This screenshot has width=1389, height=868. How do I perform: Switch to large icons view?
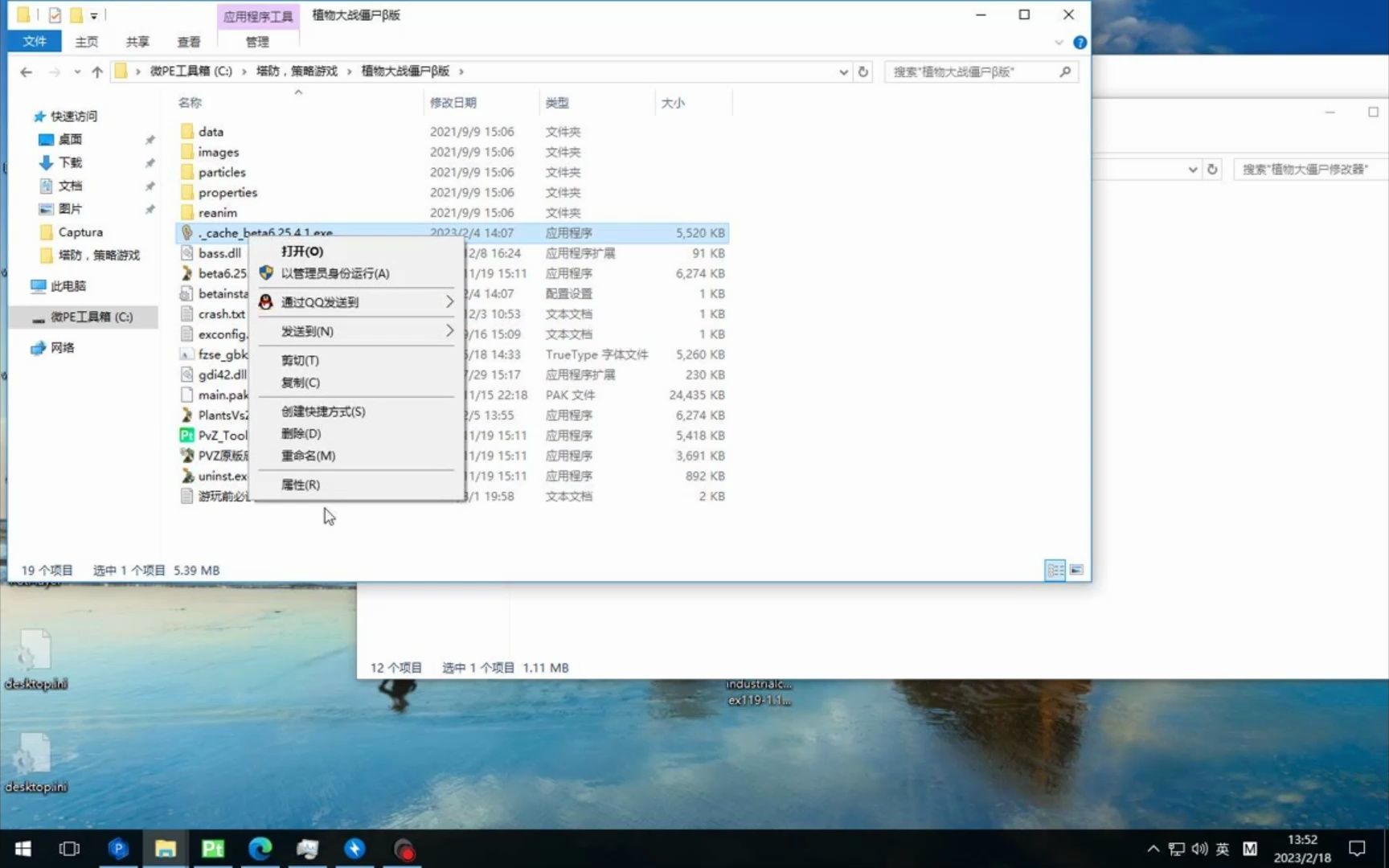pyautogui.click(x=1076, y=570)
